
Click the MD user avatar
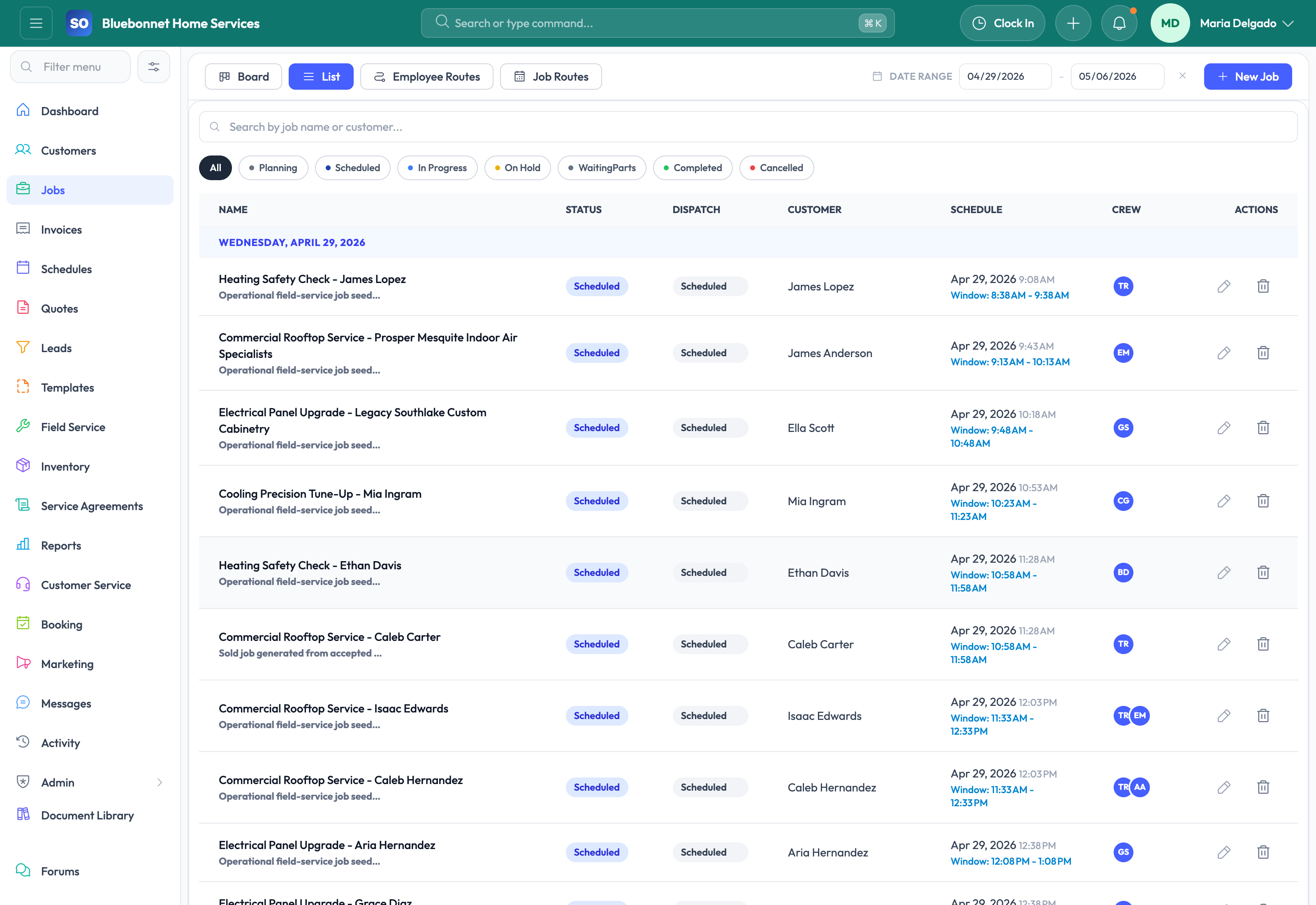[x=1170, y=23]
